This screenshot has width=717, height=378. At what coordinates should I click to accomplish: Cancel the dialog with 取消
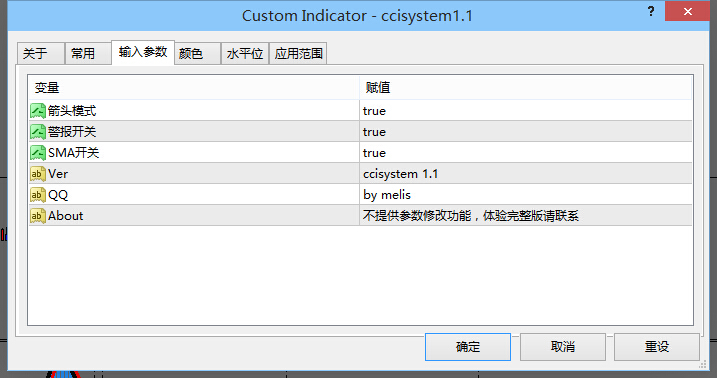point(563,347)
